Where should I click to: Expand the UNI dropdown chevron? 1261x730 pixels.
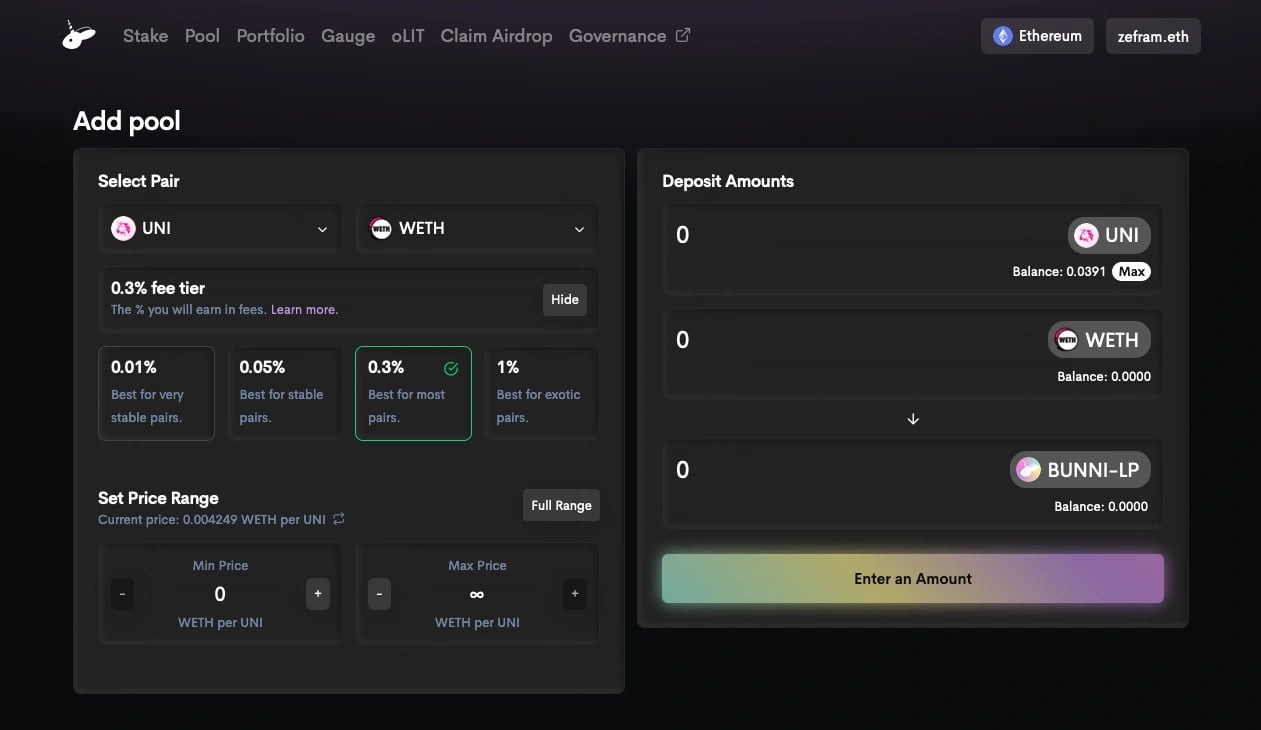322,229
